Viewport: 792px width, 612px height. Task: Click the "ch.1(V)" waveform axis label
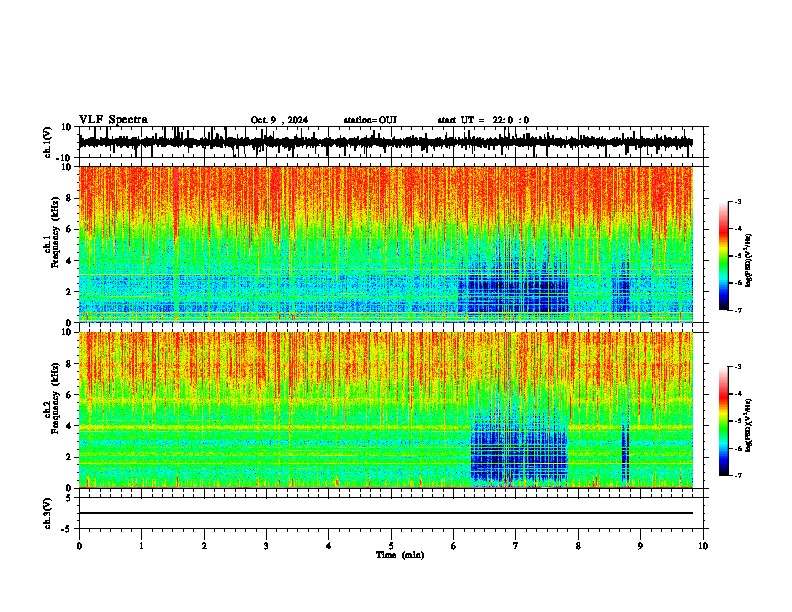pos(48,142)
